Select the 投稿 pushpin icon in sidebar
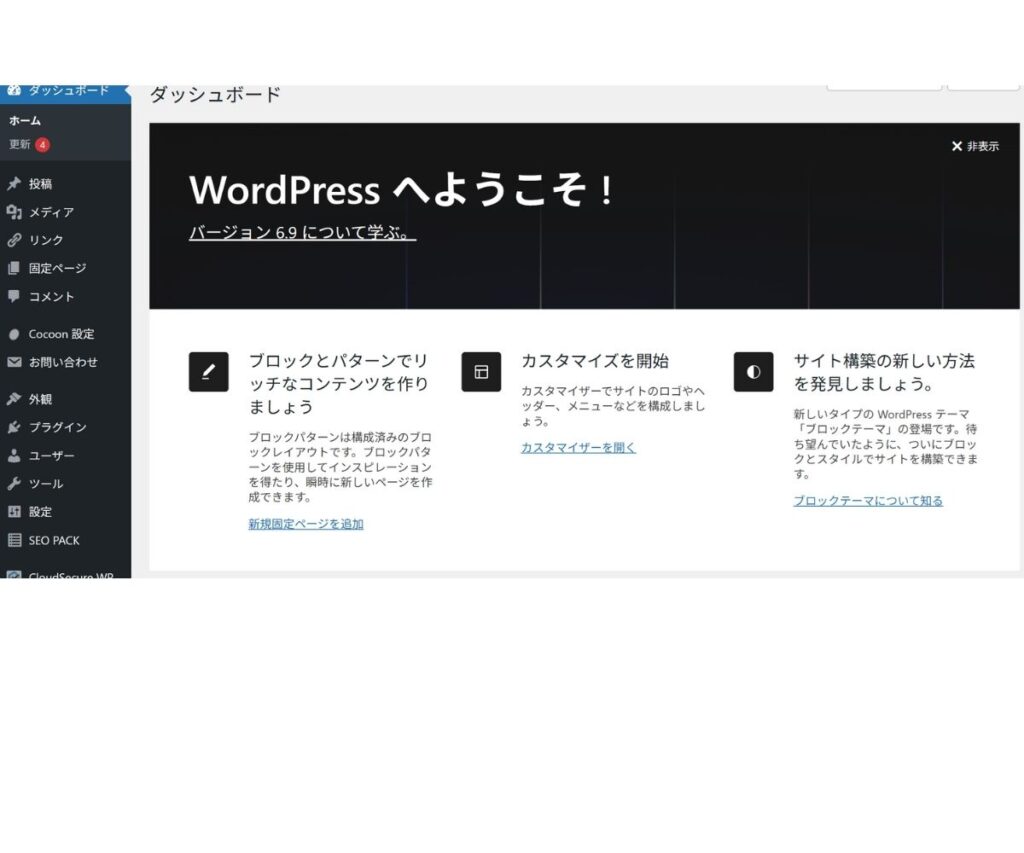Screen dimensions: 1024x853 pyautogui.click(x=16, y=183)
